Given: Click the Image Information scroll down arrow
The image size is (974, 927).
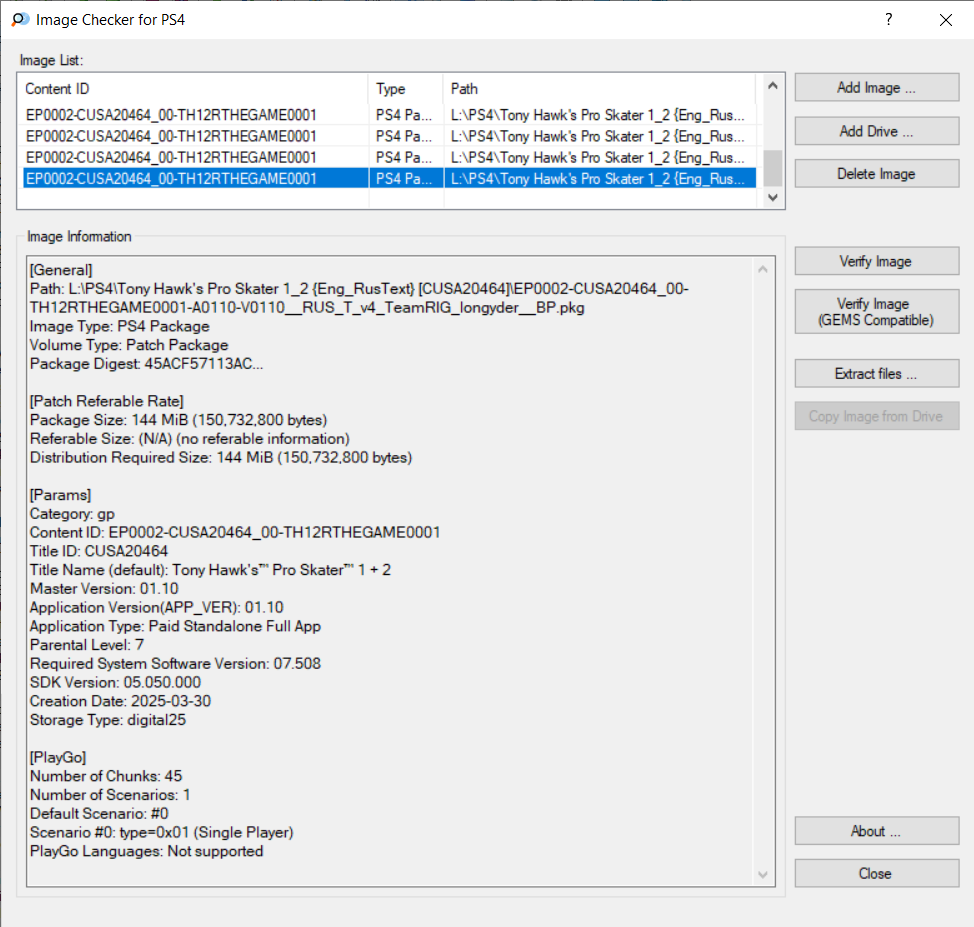Looking at the screenshot, I should tap(763, 875).
